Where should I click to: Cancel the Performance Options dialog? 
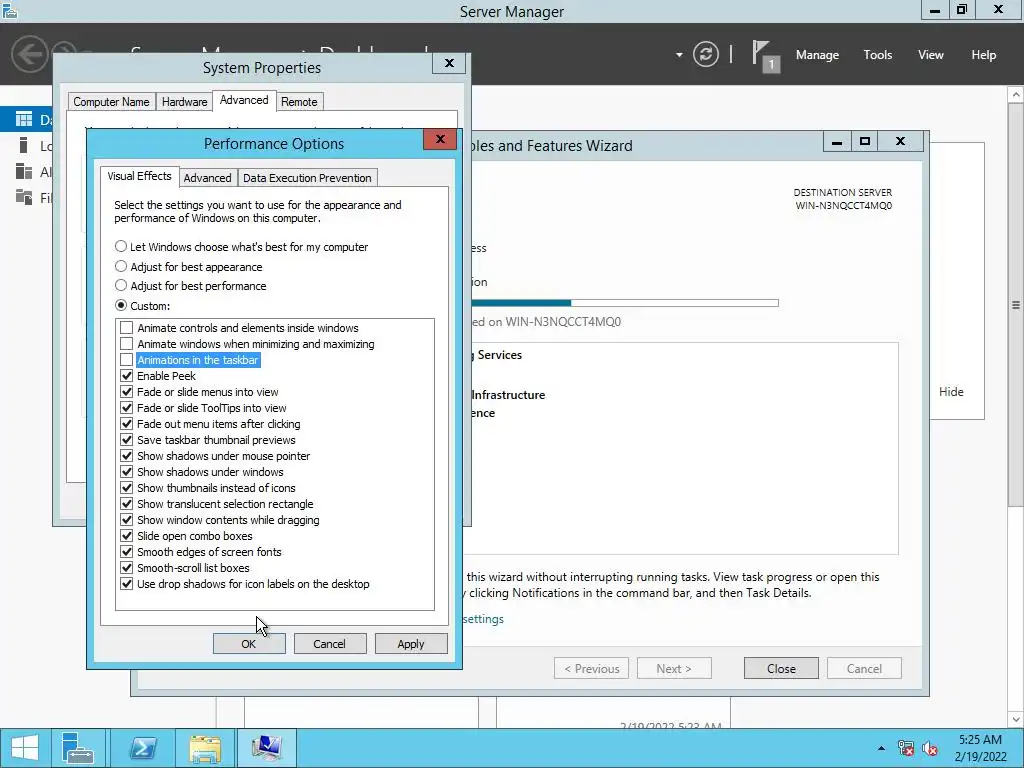[x=329, y=644]
